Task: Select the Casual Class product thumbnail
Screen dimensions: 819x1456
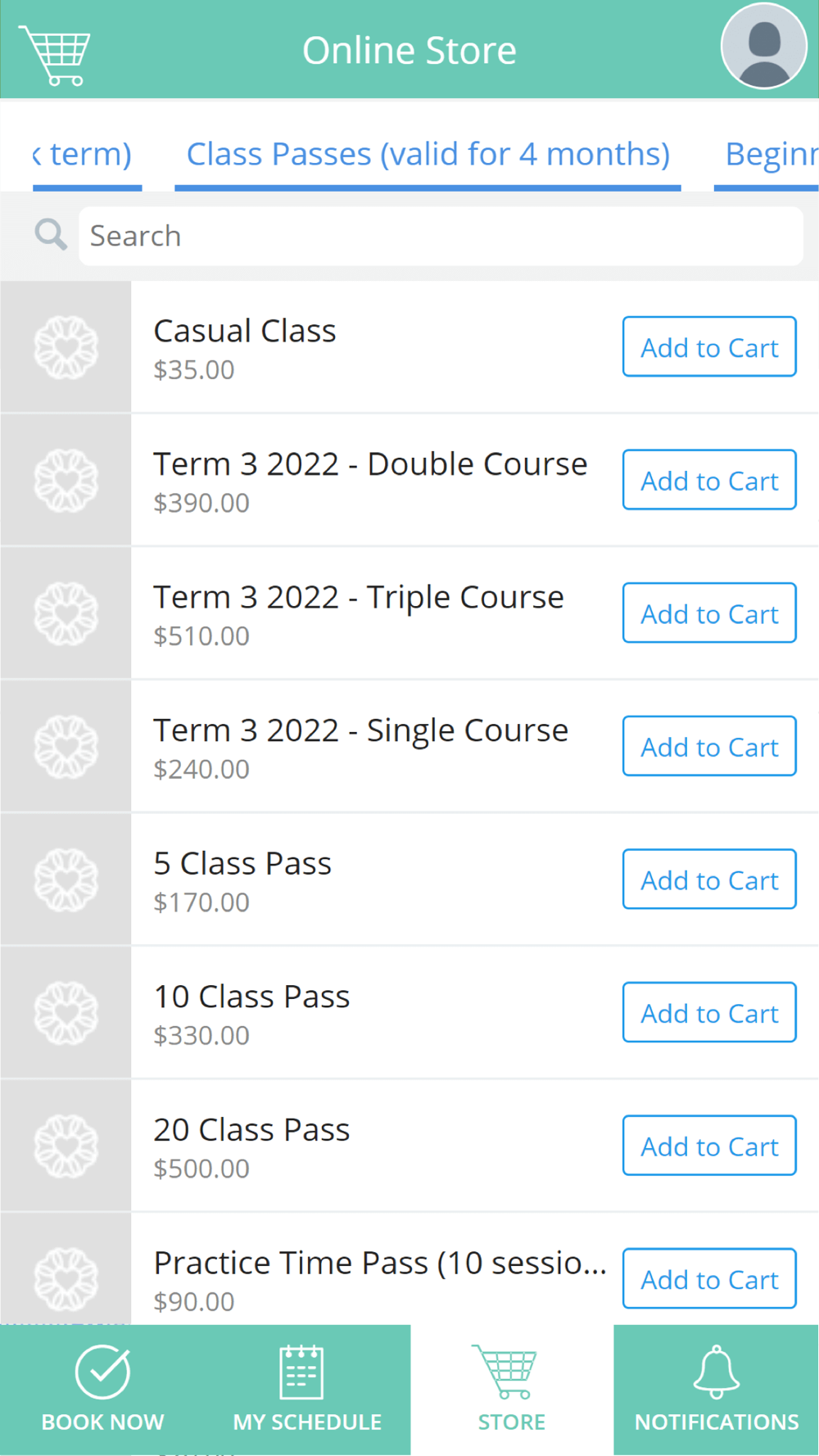Action: pos(66,347)
